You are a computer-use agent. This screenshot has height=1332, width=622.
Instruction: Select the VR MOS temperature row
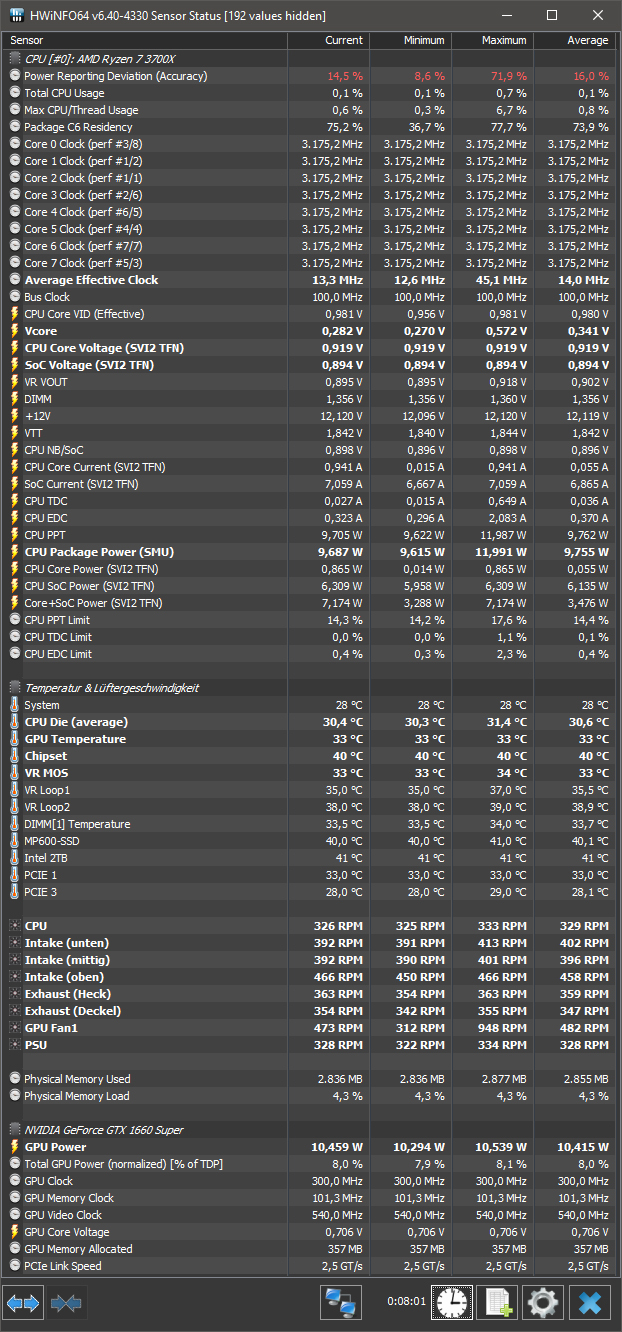click(309, 773)
